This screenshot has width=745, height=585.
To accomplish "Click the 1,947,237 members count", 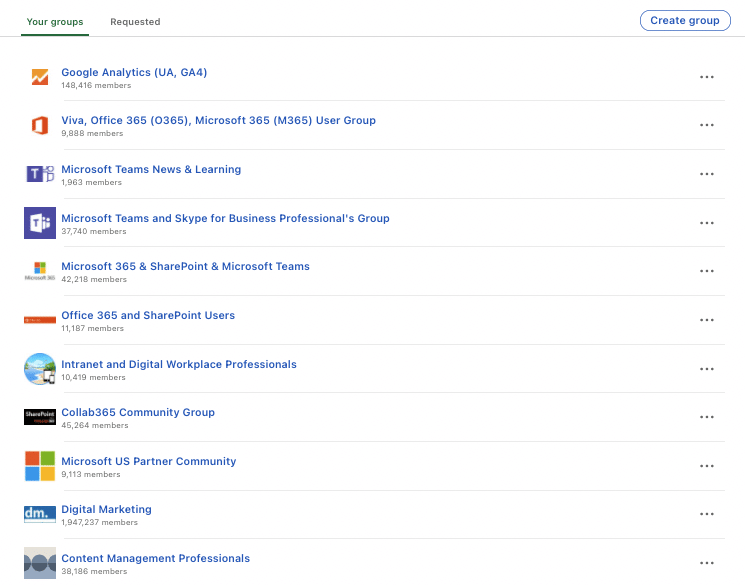I will coord(99,522).
